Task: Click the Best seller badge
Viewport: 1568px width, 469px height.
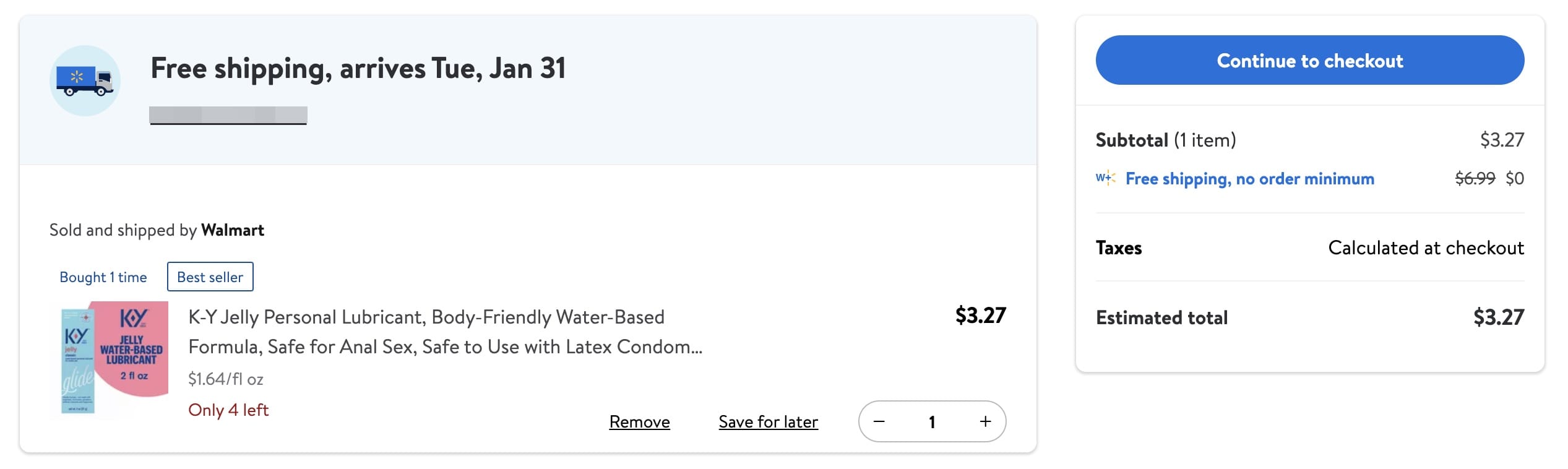Action: point(210,277)
